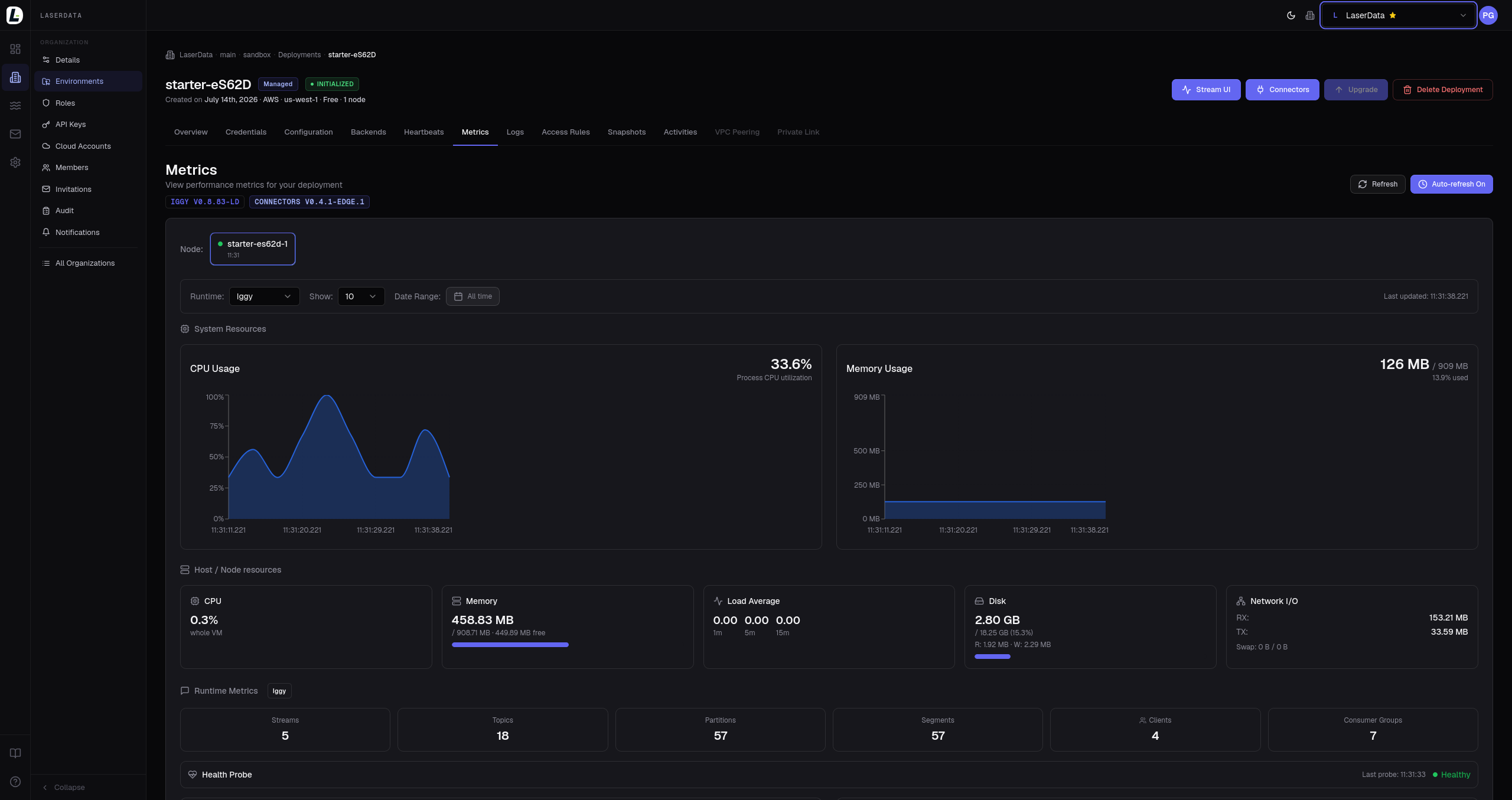
Task: Switch to the Activities tab
Action: point(680,132)
